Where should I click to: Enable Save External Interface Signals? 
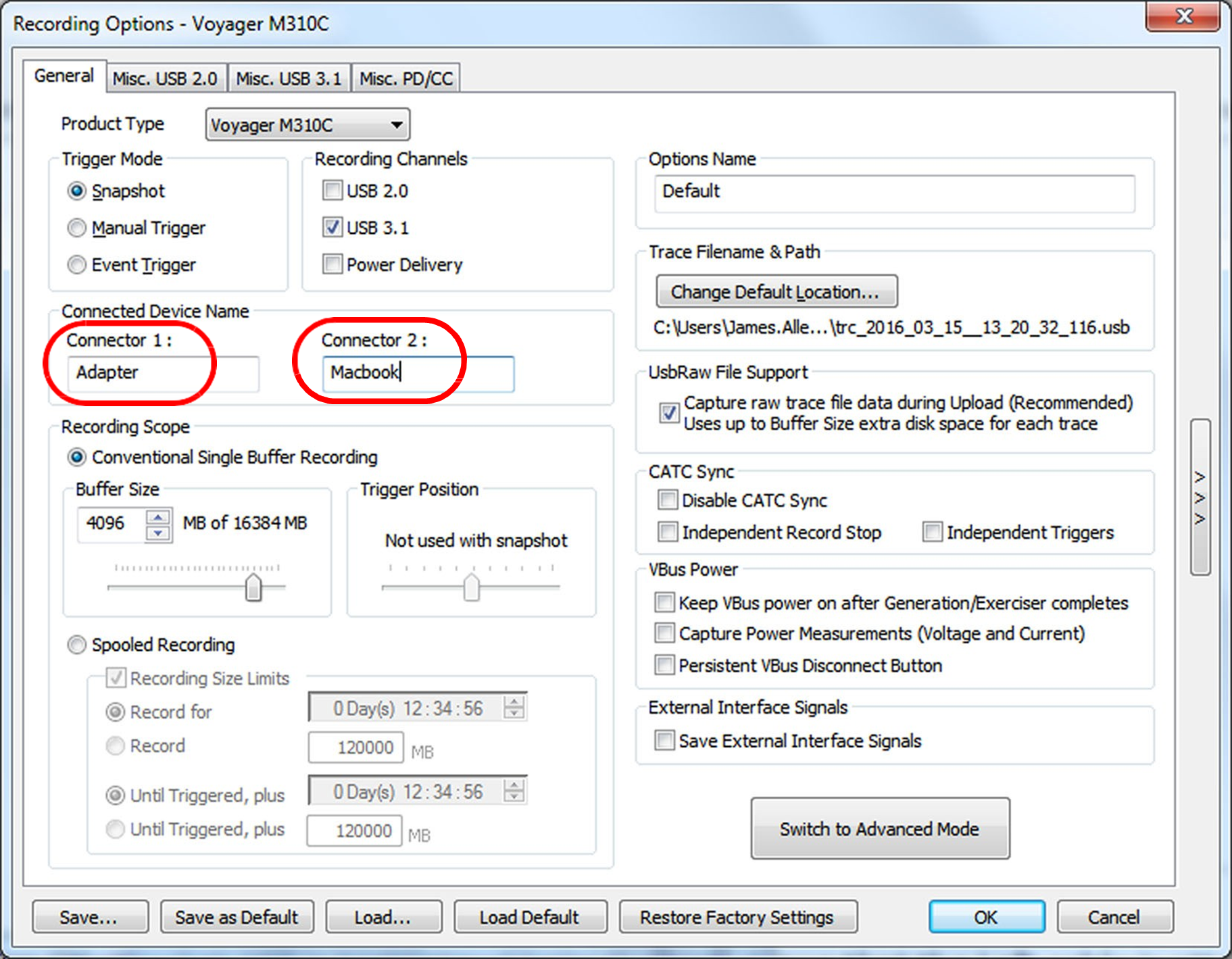coord(665,741)
